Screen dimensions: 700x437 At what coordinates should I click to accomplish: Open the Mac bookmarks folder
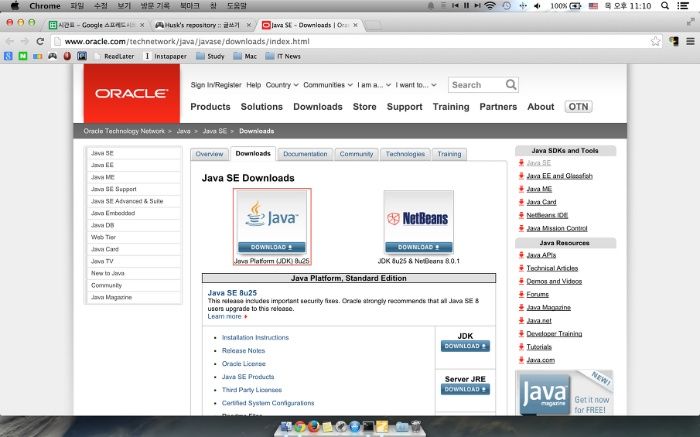[x=245, y=56]
